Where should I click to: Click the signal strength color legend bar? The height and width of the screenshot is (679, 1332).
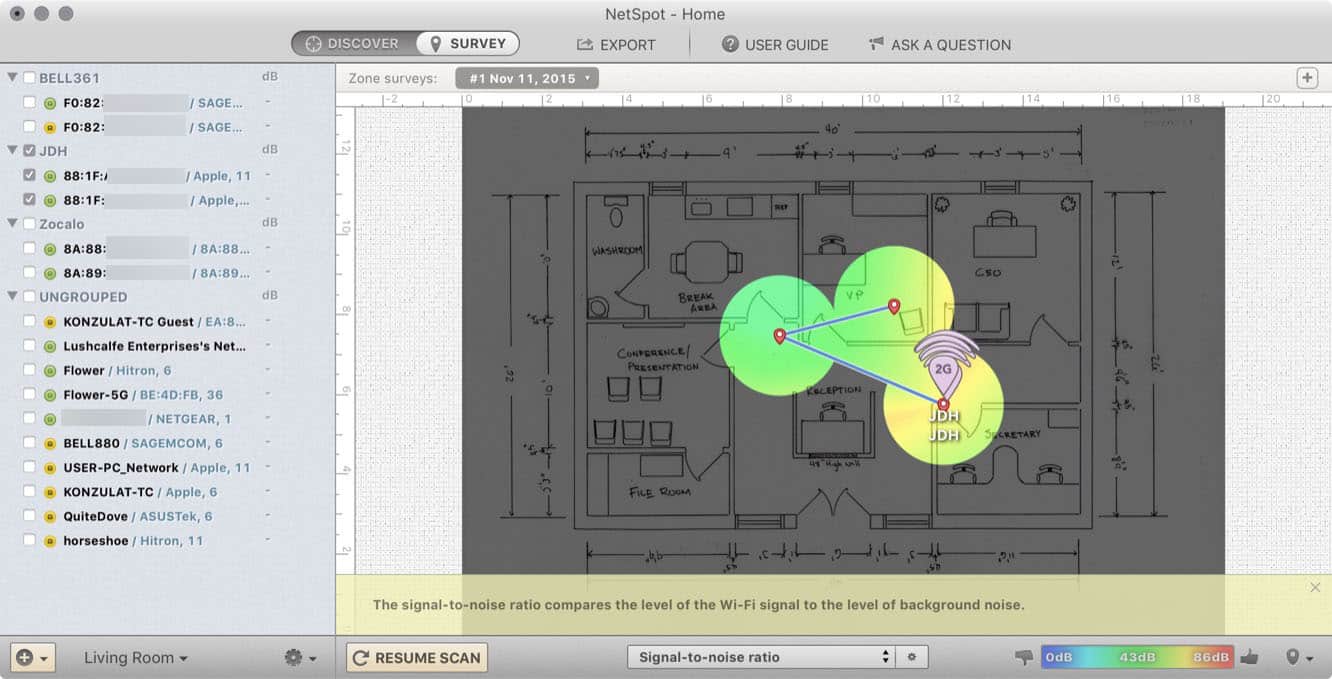(x=1137, y=657)
